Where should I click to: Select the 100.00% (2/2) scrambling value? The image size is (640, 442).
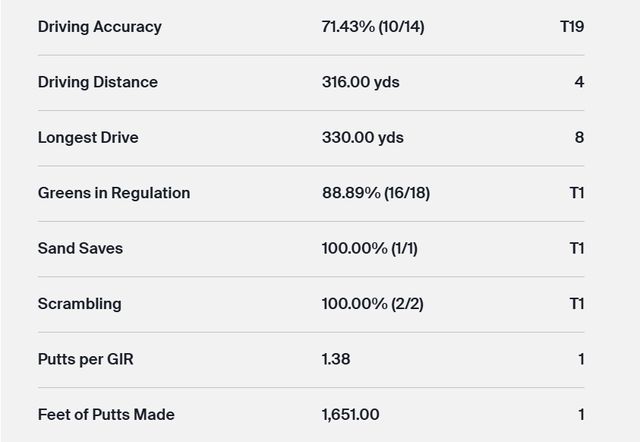pos(372,304)
